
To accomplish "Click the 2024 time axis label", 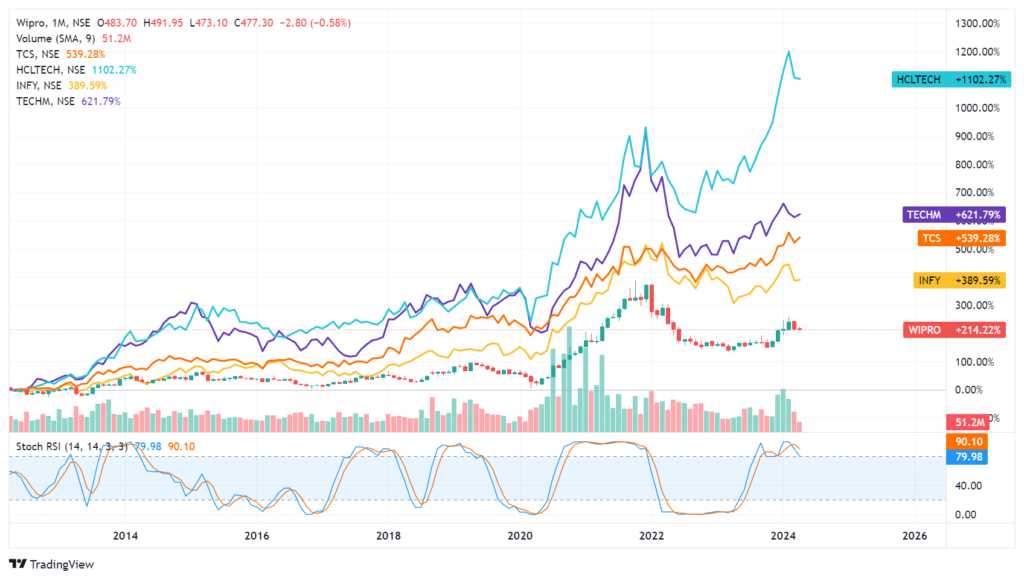I will pos(783,536).
